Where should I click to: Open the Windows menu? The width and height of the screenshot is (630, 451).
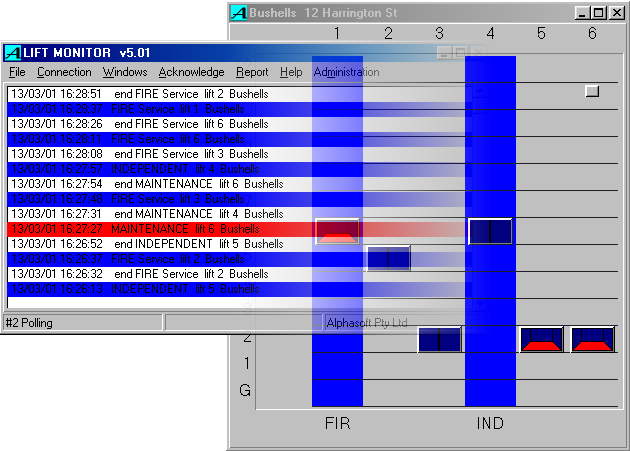coord(124,72)
